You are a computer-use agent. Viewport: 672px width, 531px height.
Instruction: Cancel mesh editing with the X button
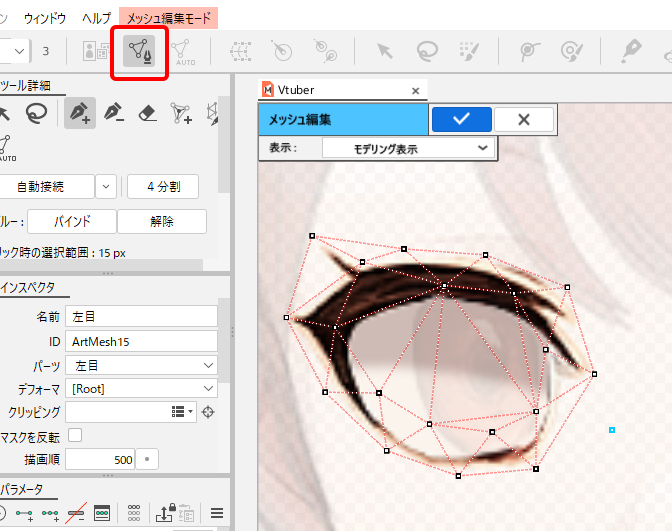tap(523, 119)
